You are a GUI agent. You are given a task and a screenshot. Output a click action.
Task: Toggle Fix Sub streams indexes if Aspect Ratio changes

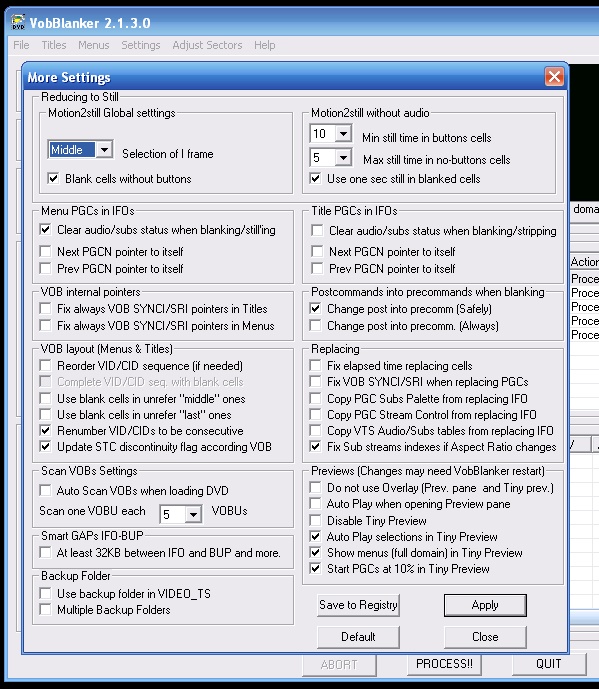tap(315, 446)
